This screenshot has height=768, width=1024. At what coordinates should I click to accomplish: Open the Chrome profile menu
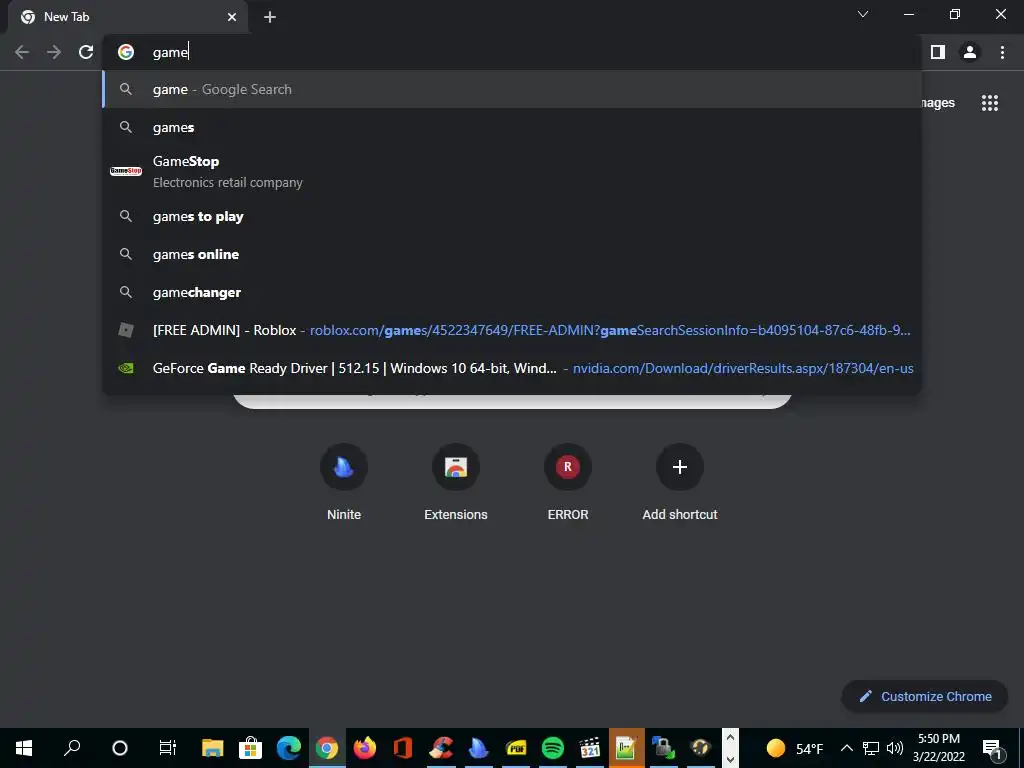point(970,52)
